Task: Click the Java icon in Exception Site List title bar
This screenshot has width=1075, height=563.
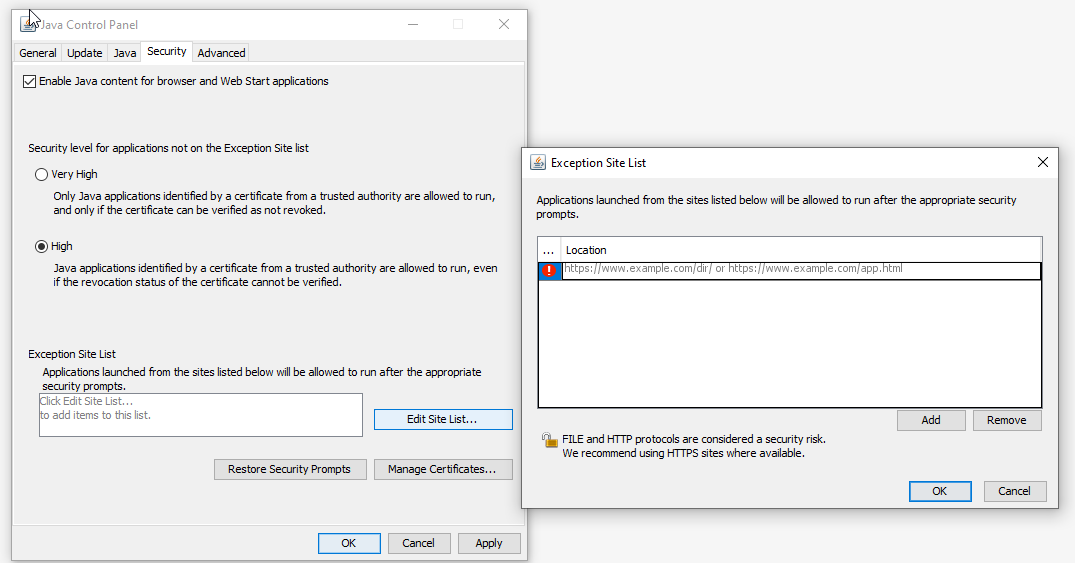Action: (538, 163)
